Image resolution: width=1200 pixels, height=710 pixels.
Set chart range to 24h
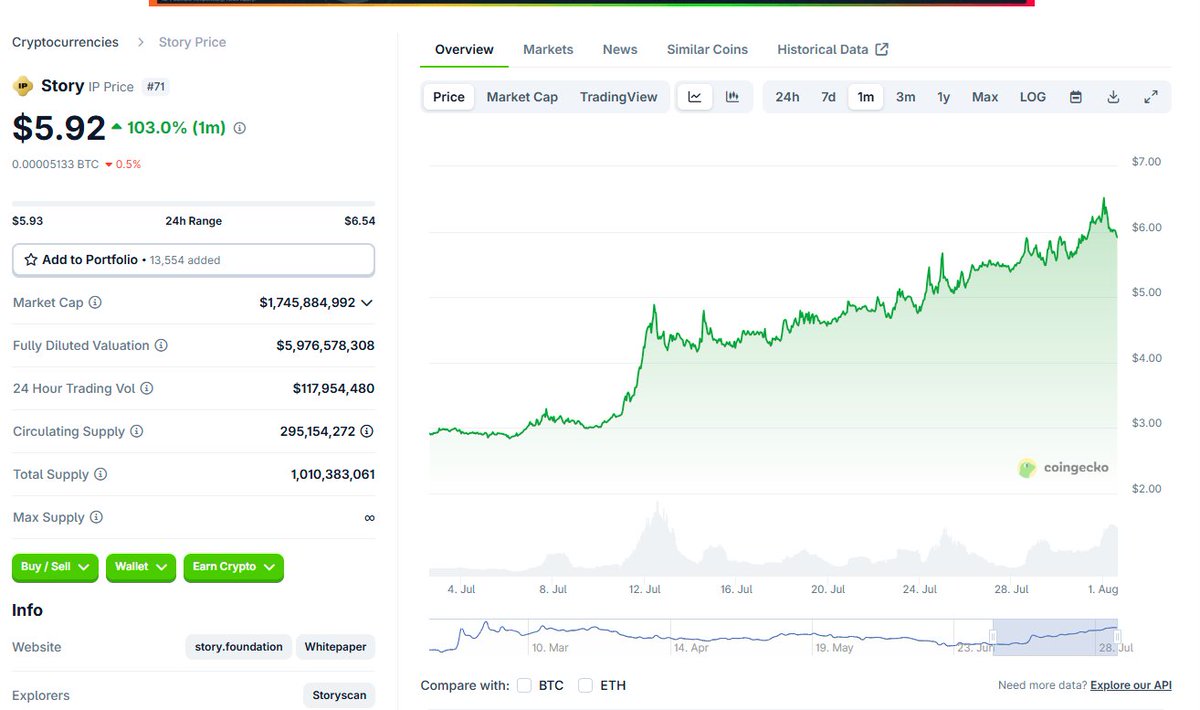[x=787, y=97]
